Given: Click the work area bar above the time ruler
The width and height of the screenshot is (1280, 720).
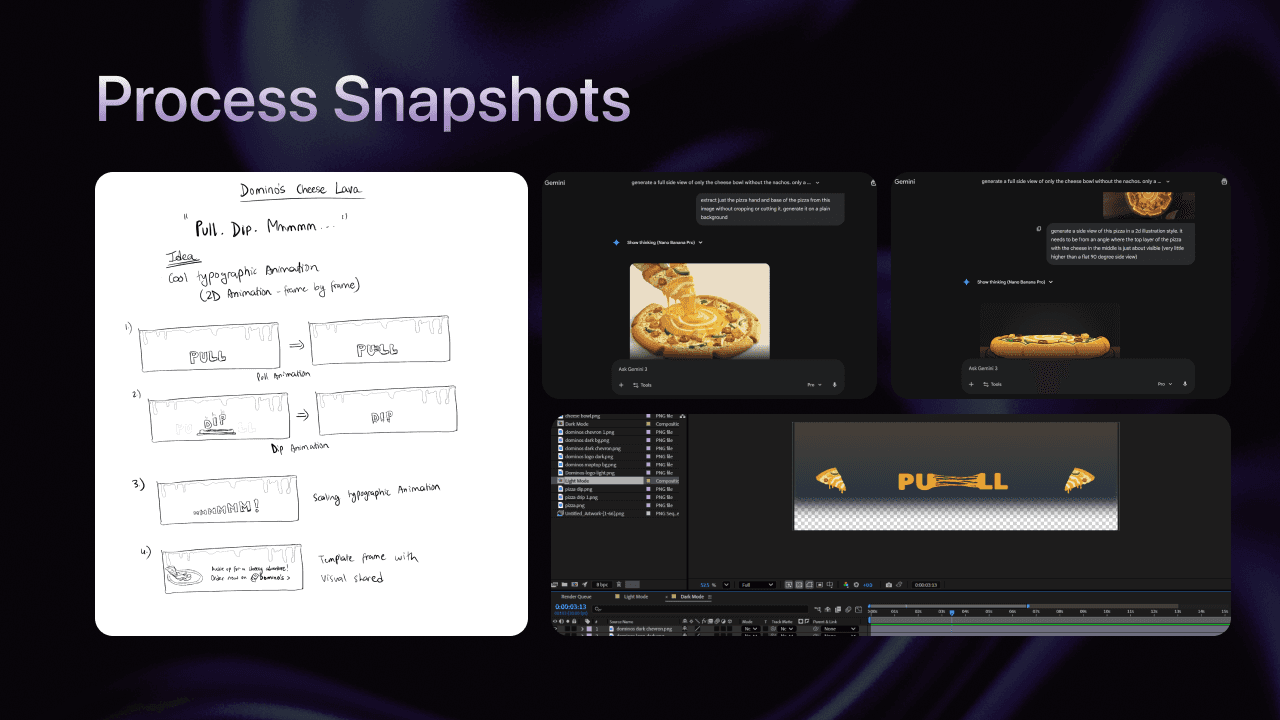Looking at the screenshot, I should pos(948,606).
